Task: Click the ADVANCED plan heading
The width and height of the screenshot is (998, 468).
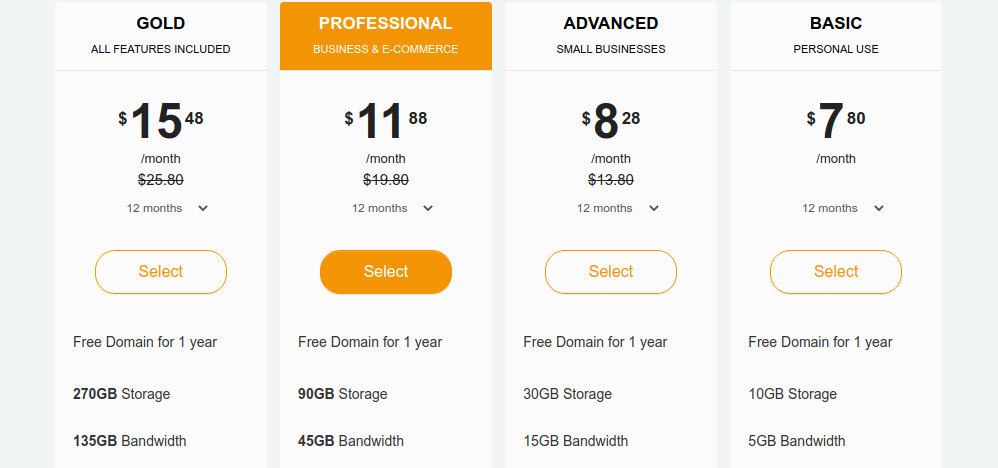Action: click(611, 23)
